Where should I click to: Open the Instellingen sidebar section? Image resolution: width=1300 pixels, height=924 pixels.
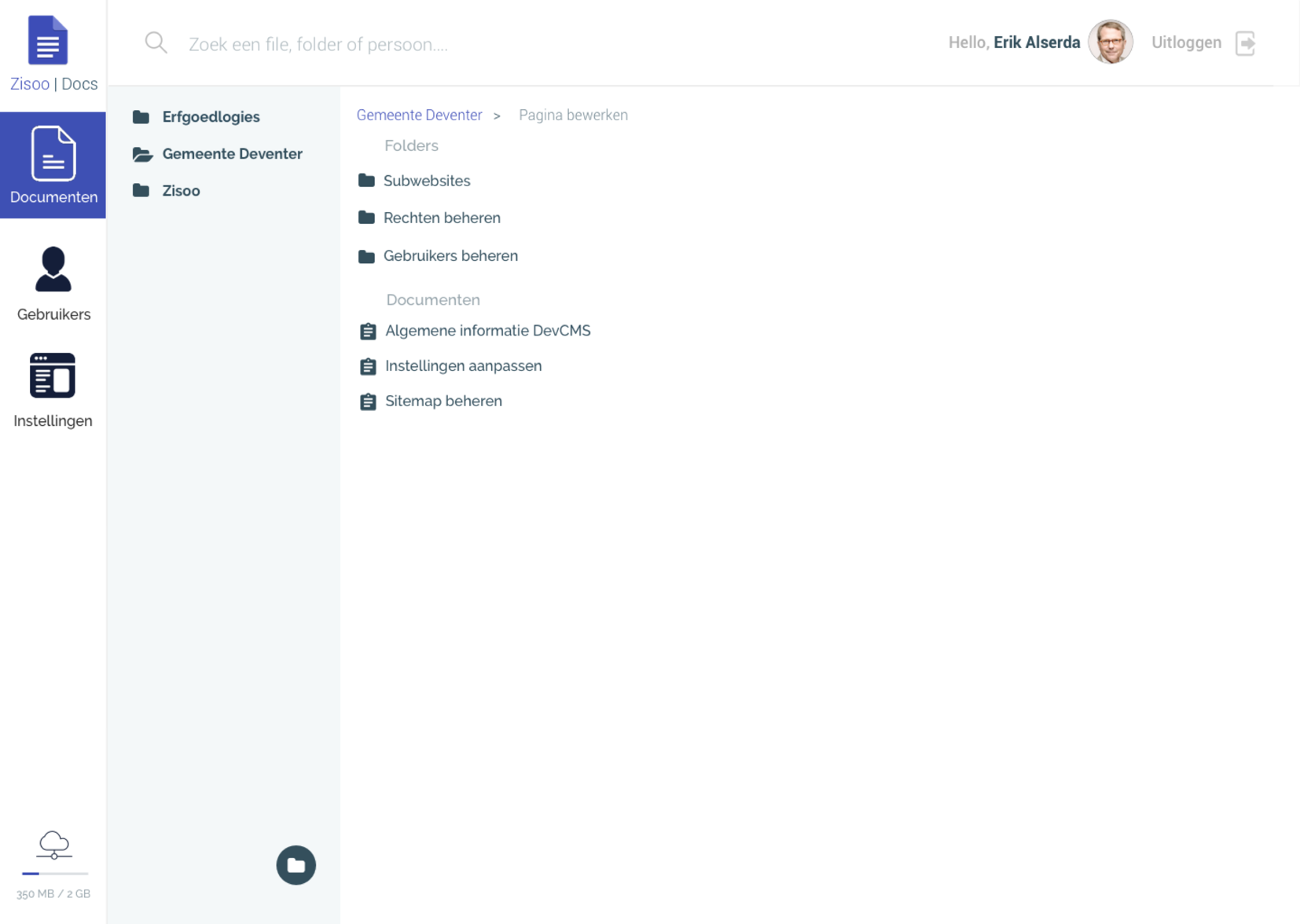[53, 390]
